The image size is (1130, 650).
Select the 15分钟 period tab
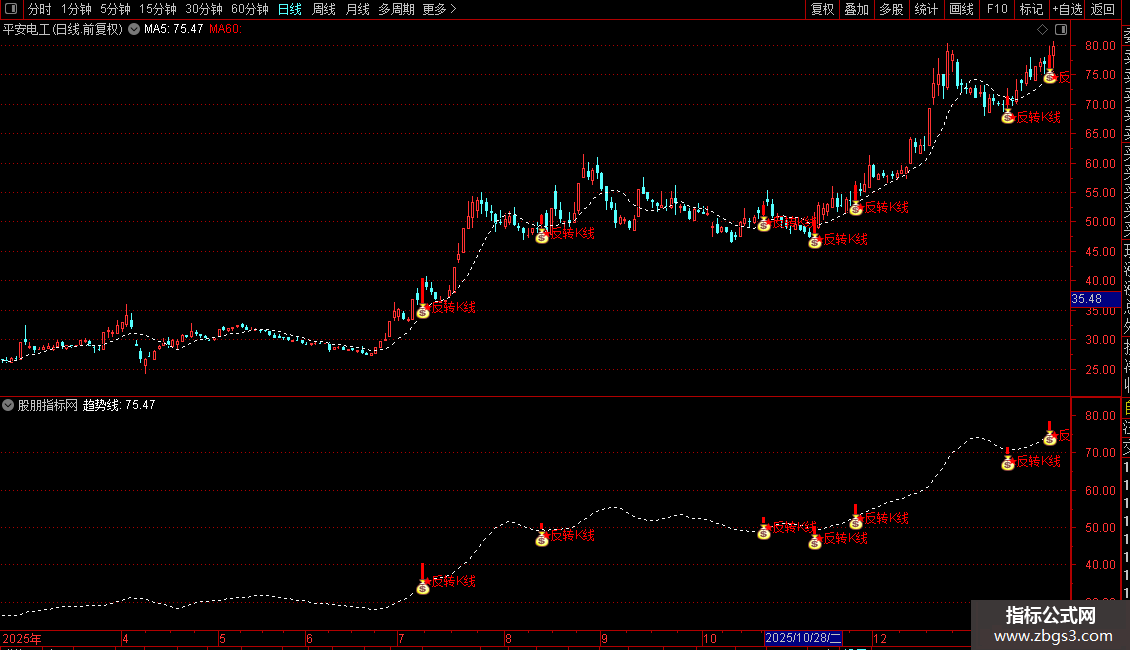pos(157,9)
